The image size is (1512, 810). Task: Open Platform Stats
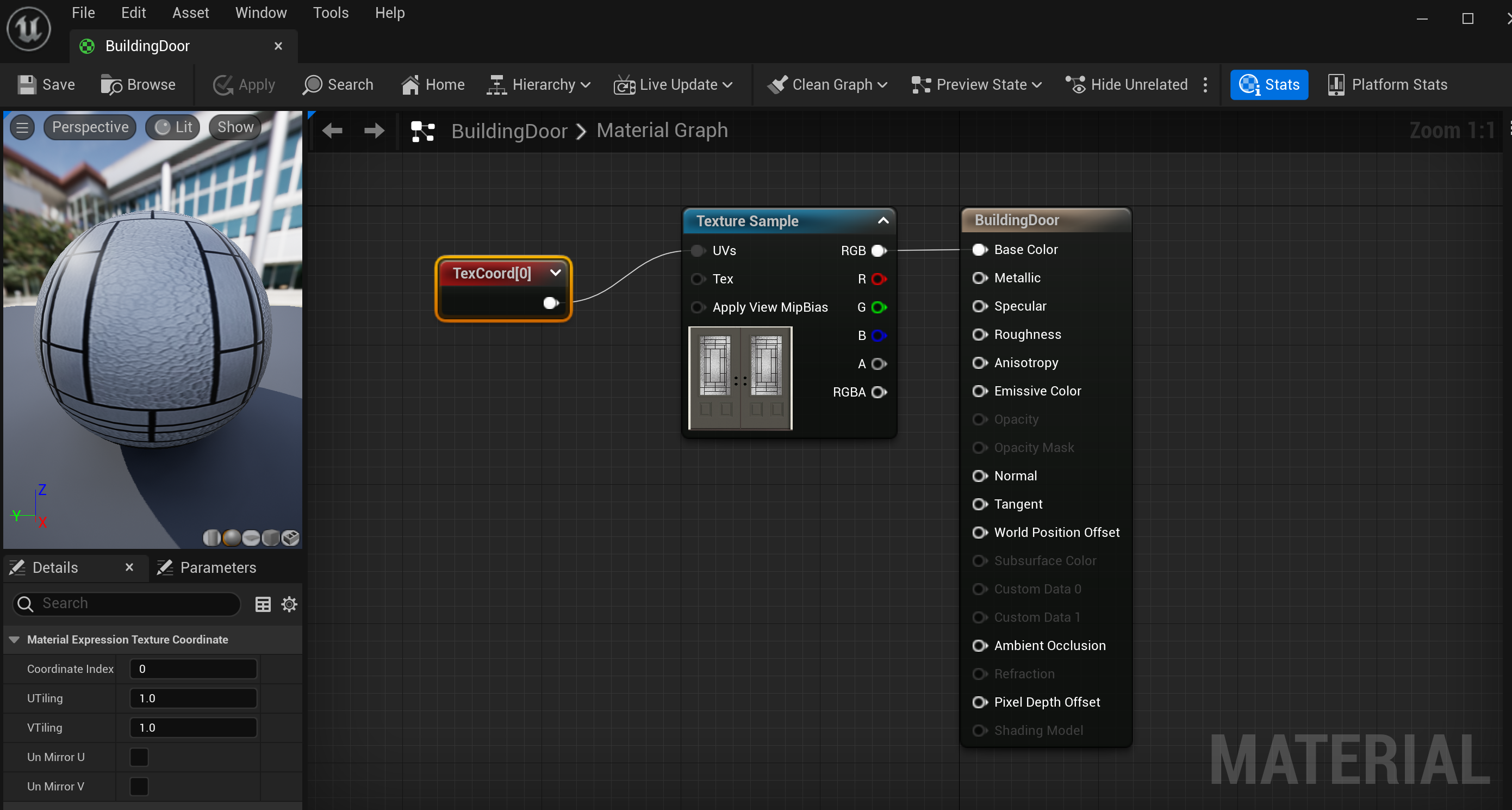pos(1387,84)
